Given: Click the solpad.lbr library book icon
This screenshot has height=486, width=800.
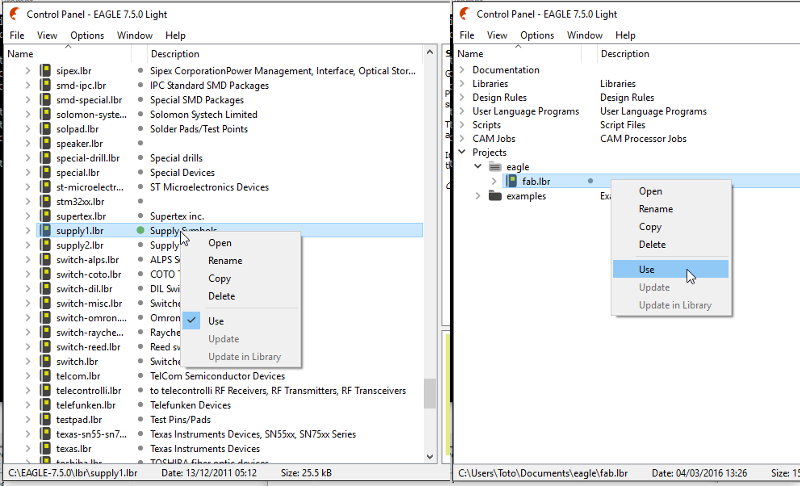Looking at the screenshot, I should point(45,129).
